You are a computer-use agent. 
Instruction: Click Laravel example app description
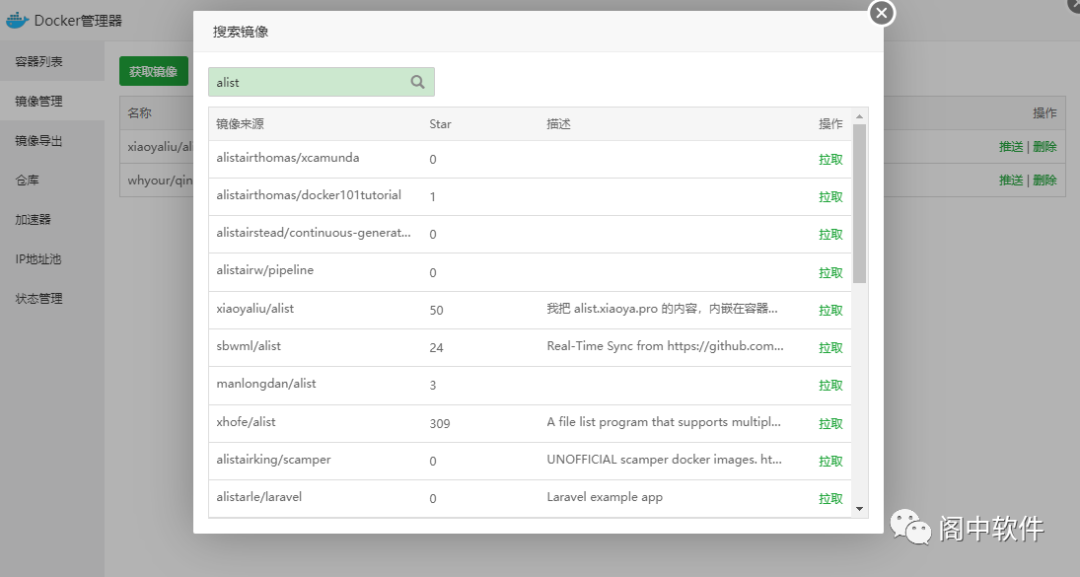point(605,497)
